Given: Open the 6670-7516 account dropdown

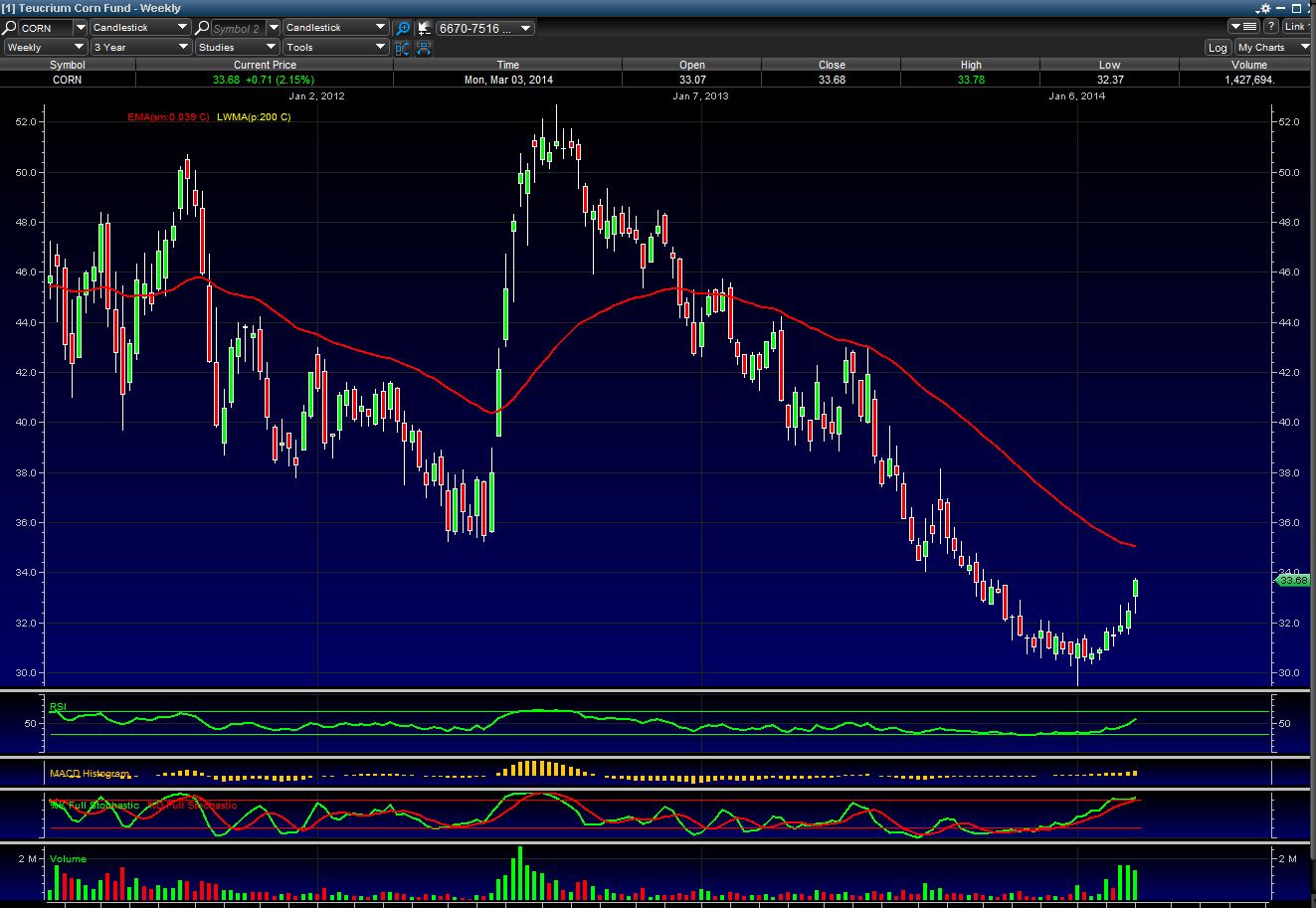Looking at the screenshot, I should pos(485,28).
